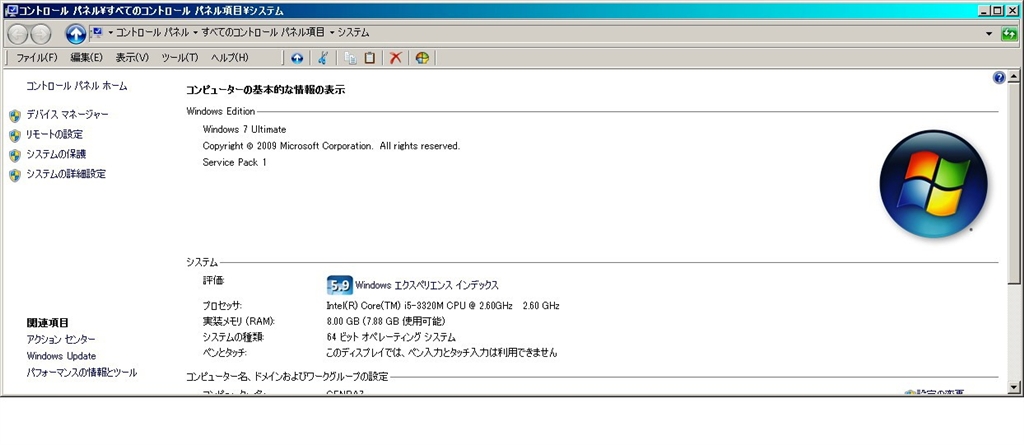Click the Windows 7 Ultimate text

tap(244, 129)
